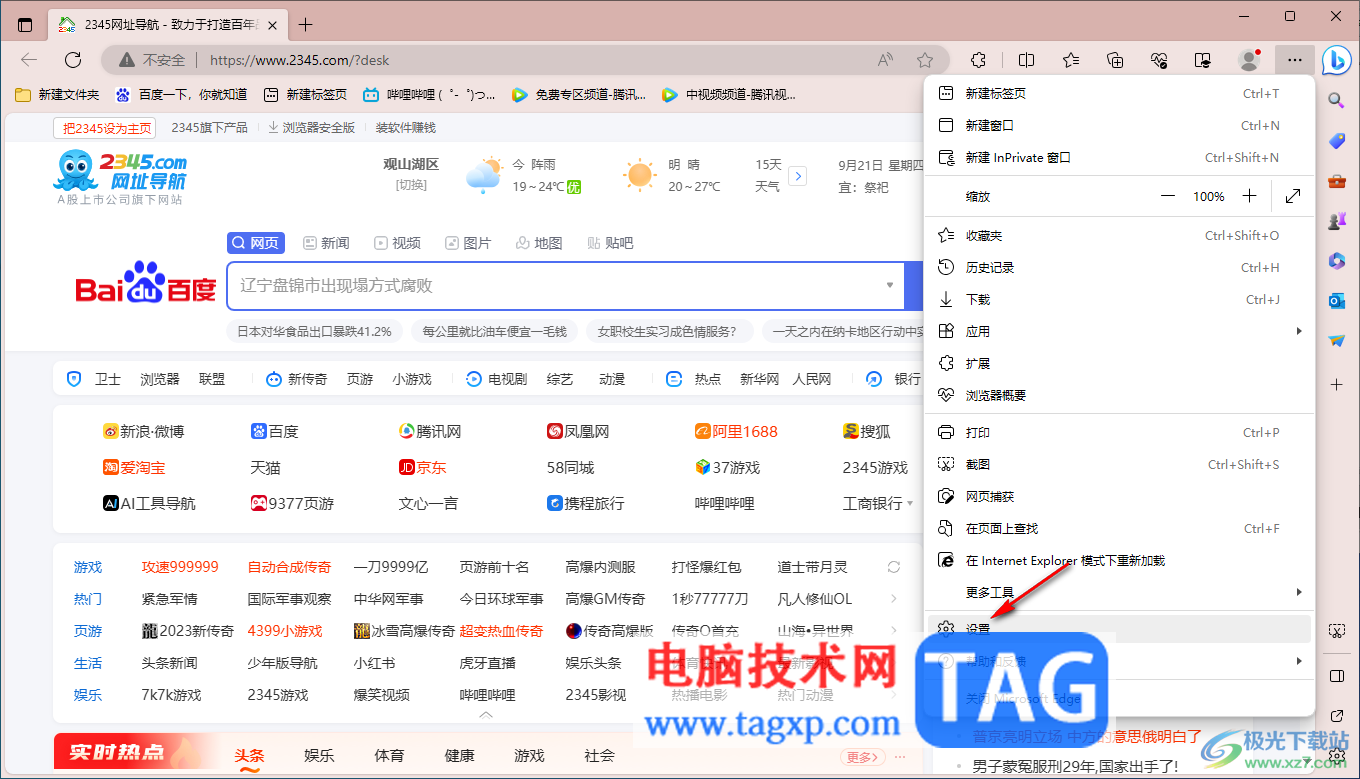
Task: Open the Bing chat icon
Action: tap(1337, 60)
